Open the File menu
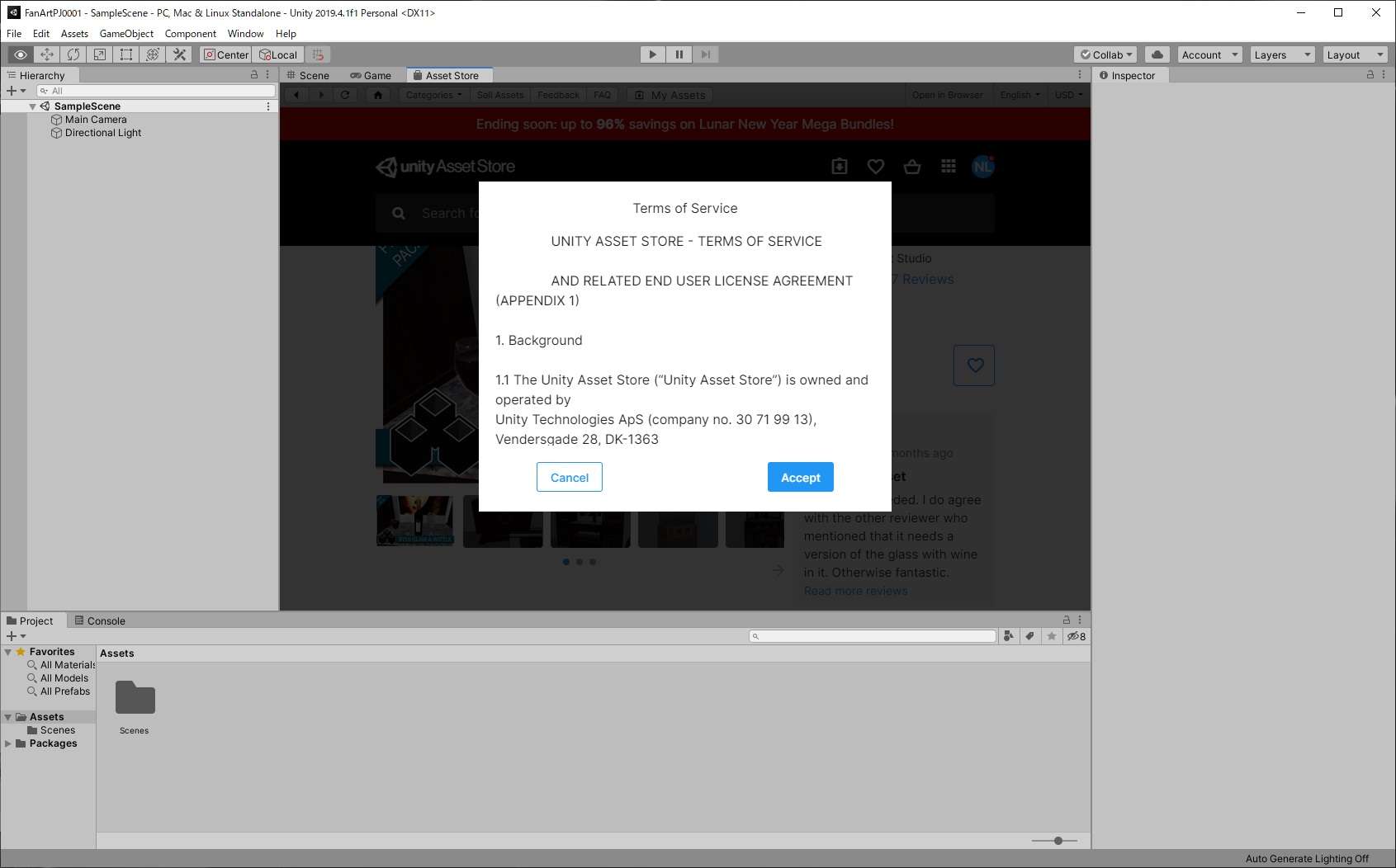This screenshot has width=1396, height=868. [x=14, y=34]
